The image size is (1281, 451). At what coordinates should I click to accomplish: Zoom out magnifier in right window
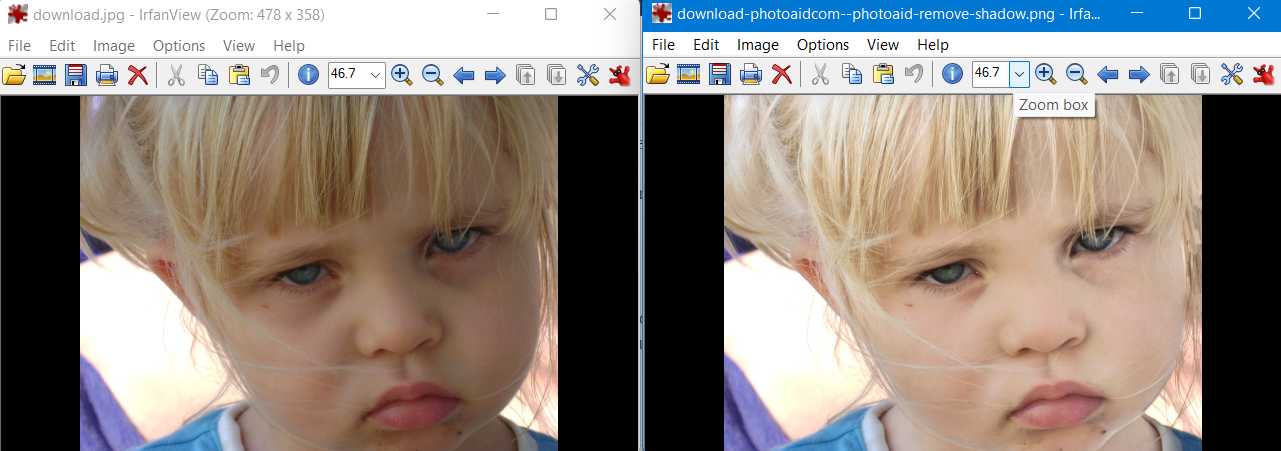(x=1076, y=74)
